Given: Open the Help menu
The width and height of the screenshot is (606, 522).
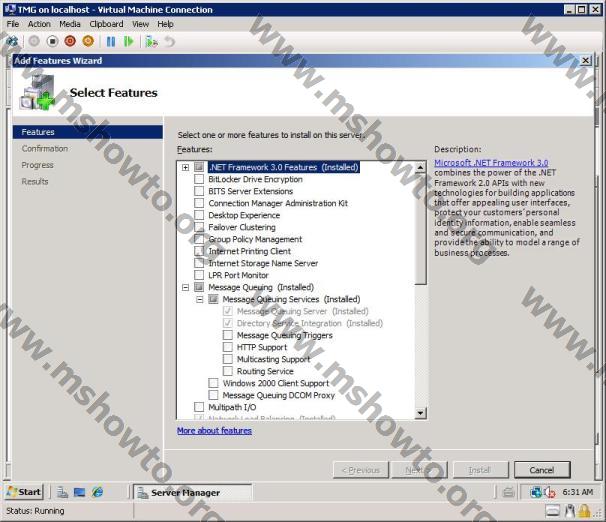Looking at the screenshot, I should point(165,24).
